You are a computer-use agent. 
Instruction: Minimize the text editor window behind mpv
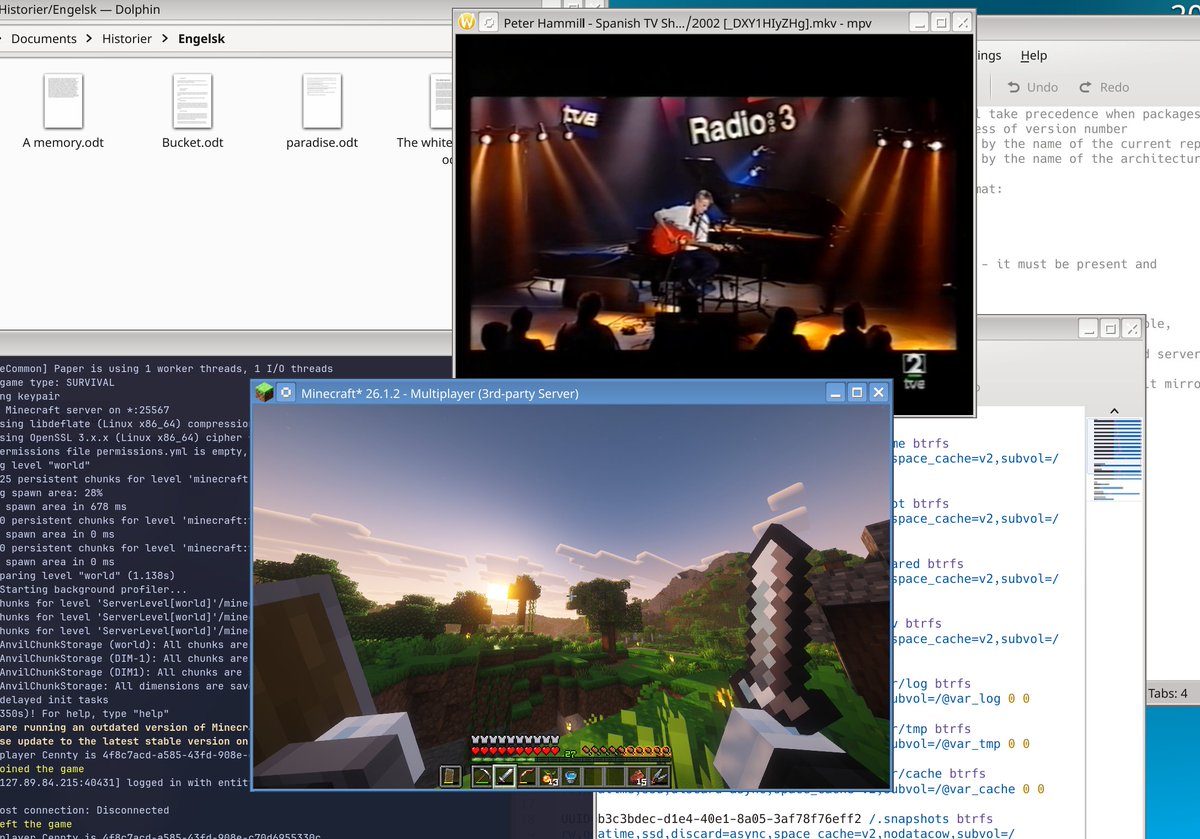click(x=1088, y=329)
